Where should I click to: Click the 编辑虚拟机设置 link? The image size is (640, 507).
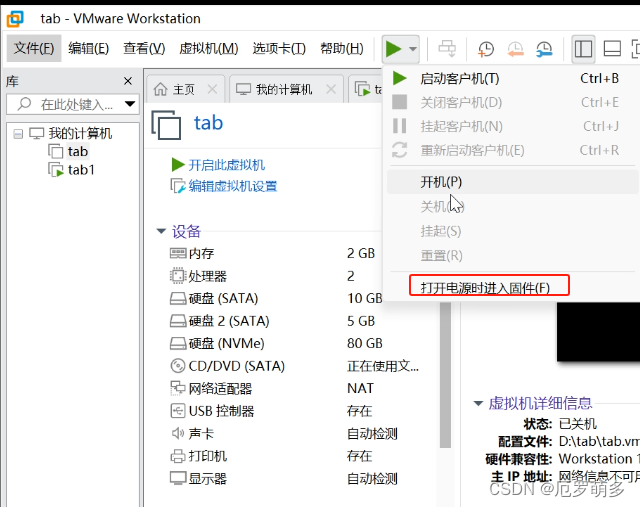233,186
